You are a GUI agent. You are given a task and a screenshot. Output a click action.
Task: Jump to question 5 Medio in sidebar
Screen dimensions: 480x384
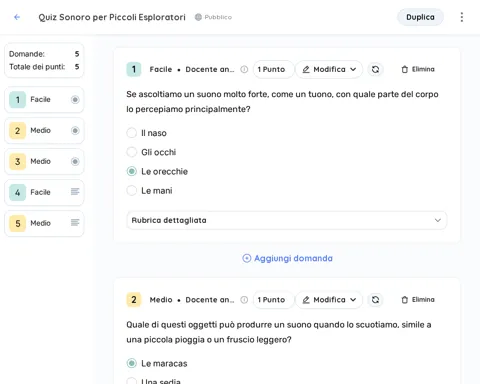[44, 223]
